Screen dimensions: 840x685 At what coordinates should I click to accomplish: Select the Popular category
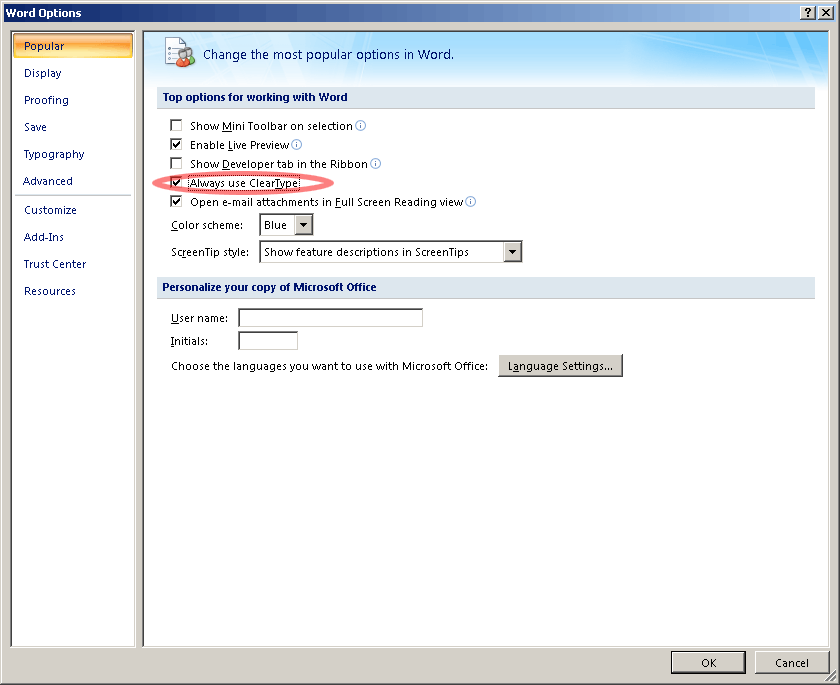73,46
